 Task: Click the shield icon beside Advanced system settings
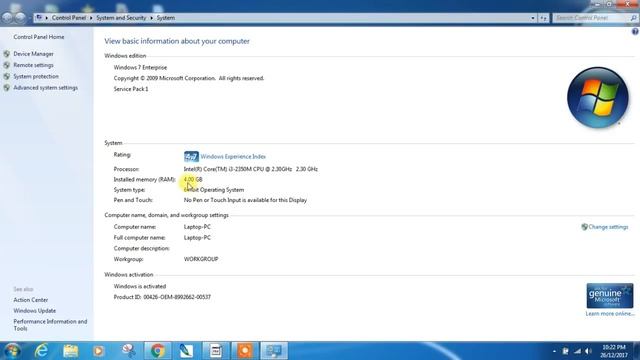[7, 88]
